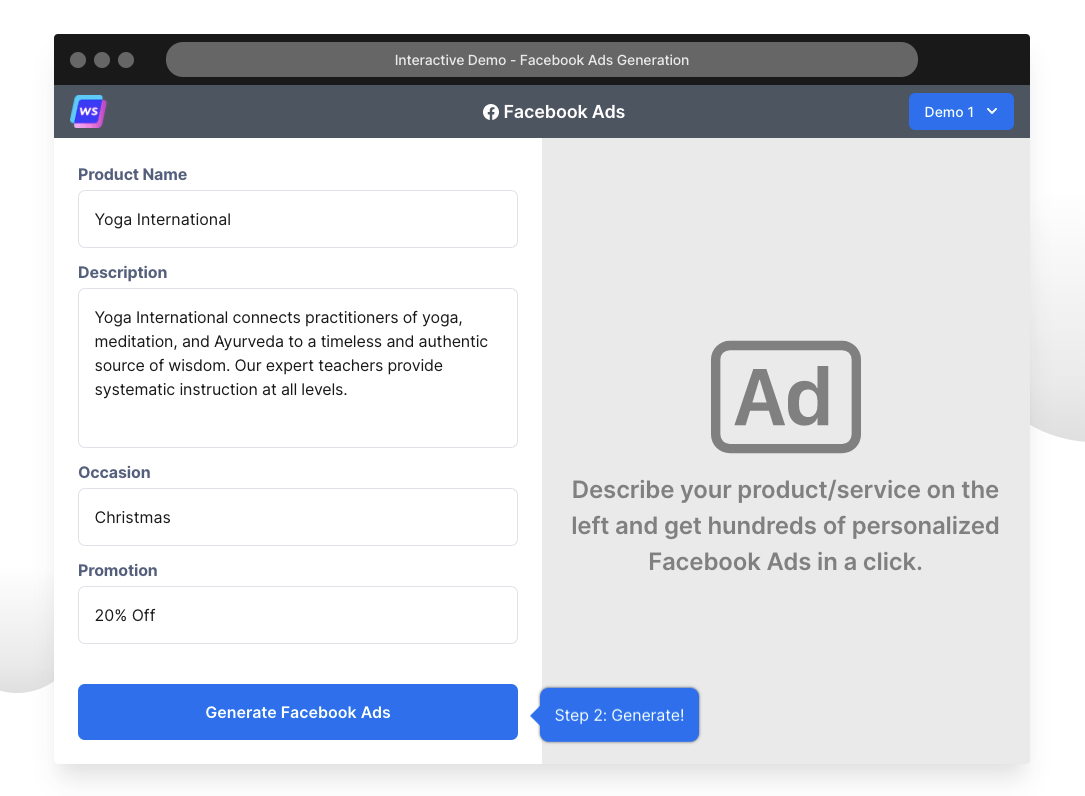Click the Promotion field showing 20% Off
Screen dimensions: 1085x796
pyautogui.click(x=297, y=615)
